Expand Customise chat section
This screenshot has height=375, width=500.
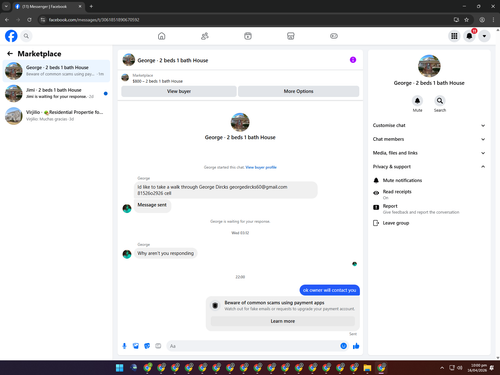429,125
